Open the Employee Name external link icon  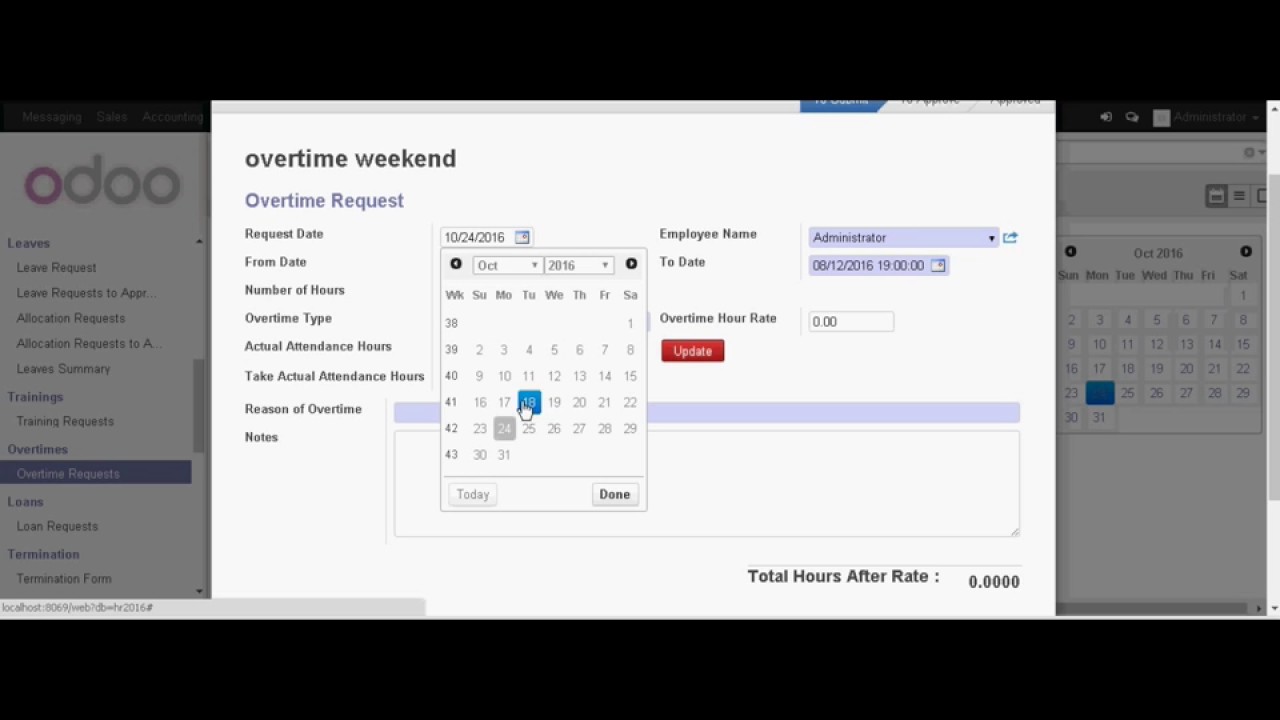[1010, 237]
